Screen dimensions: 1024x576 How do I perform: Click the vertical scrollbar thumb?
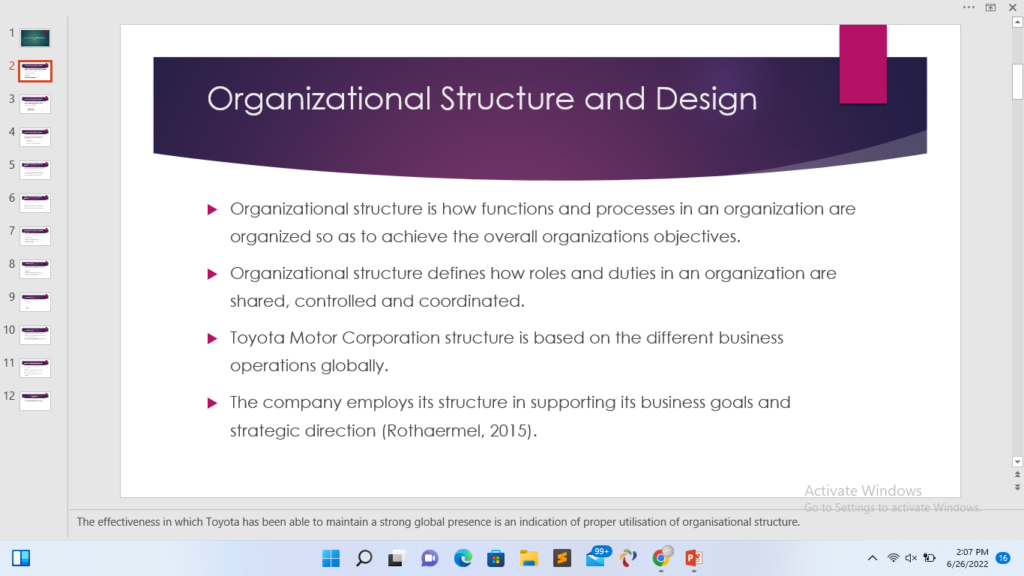(1017, 82)
